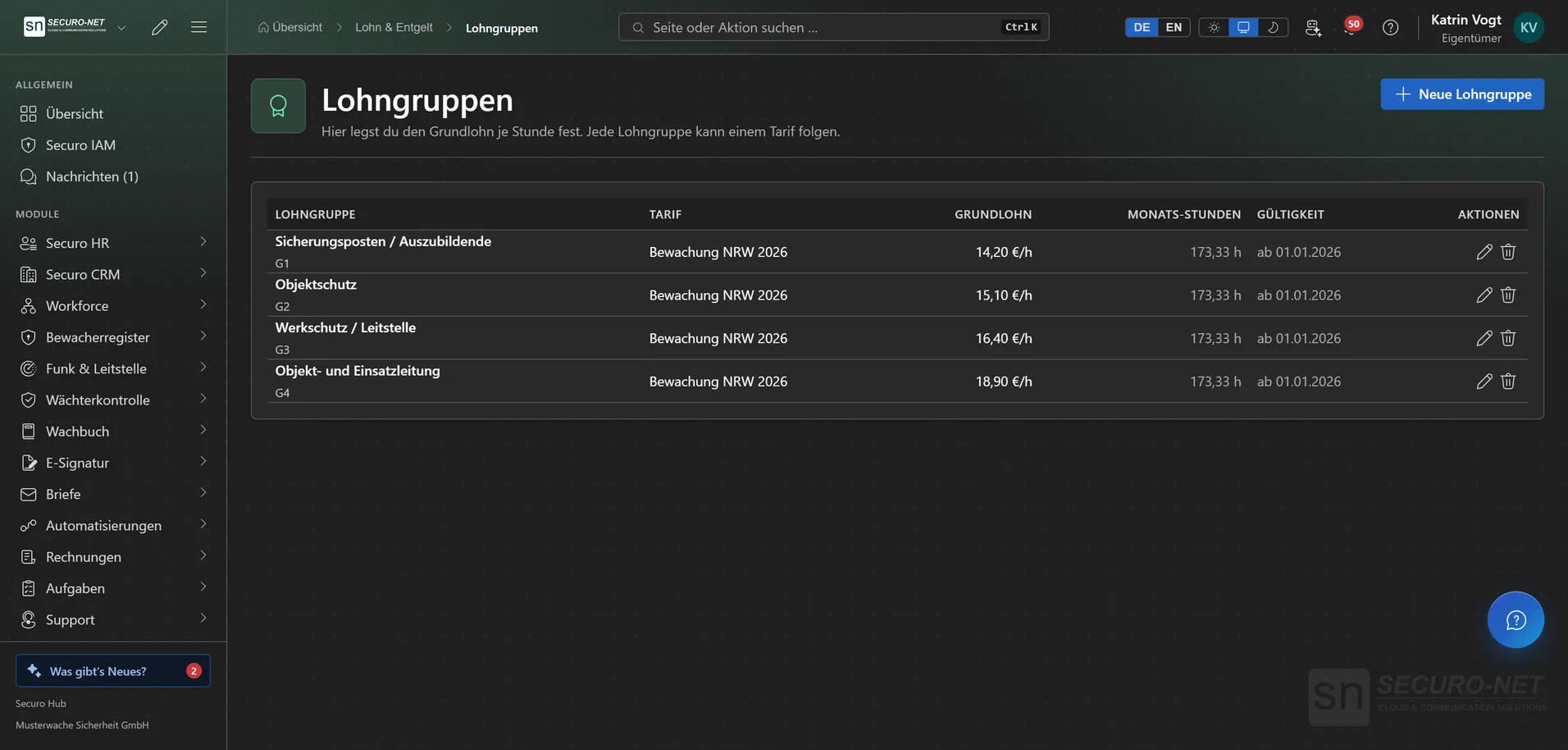Open Was gibt's Neues? panel
Screen dimensions: 1568x750
[113, 670]
